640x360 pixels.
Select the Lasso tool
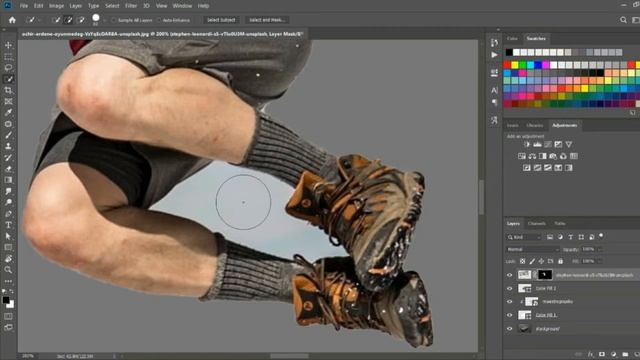8,68
